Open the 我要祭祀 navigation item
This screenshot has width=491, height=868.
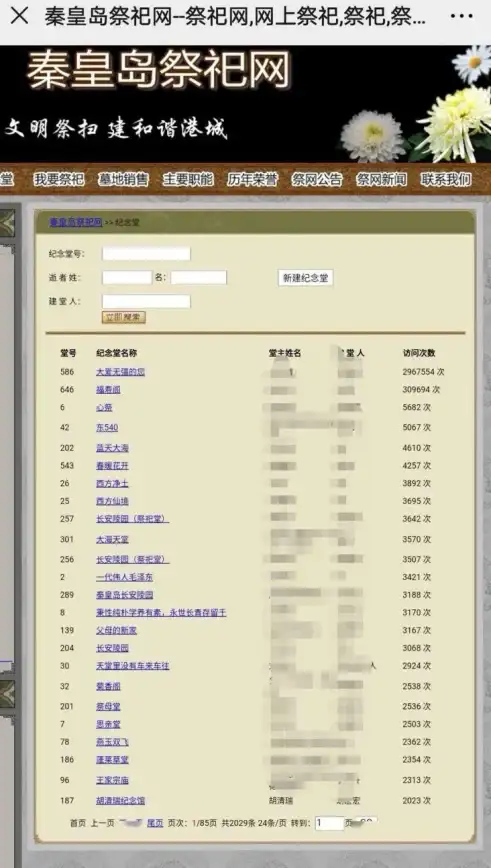(59, 179)
